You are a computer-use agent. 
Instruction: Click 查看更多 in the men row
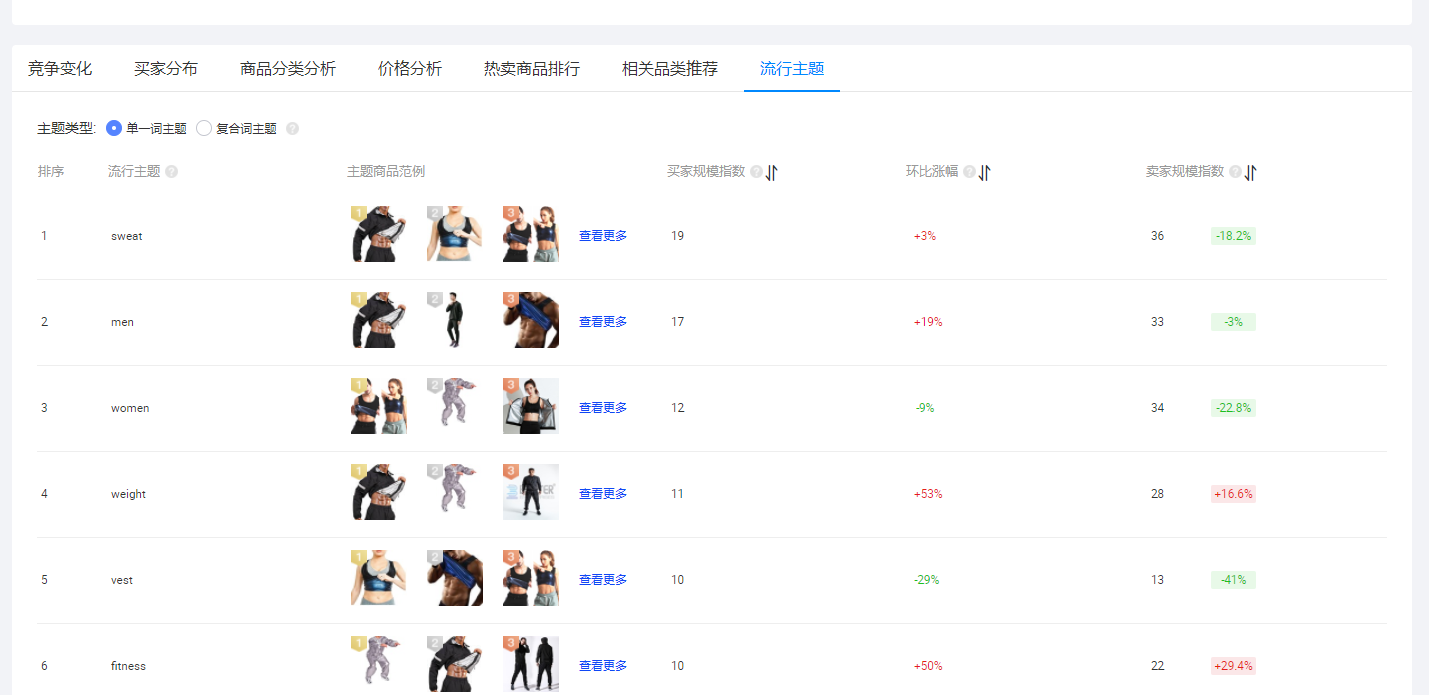click(x=602, y=321)
